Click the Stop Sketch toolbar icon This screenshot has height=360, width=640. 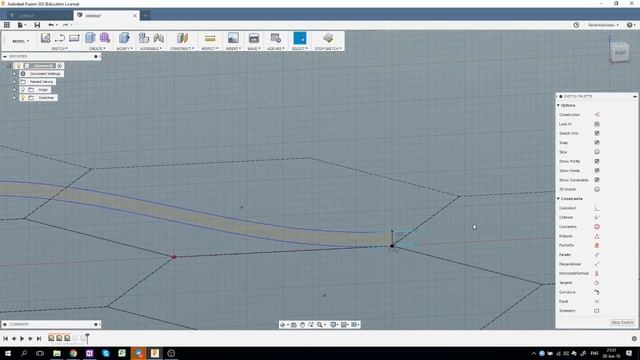(x=328, y=38)
